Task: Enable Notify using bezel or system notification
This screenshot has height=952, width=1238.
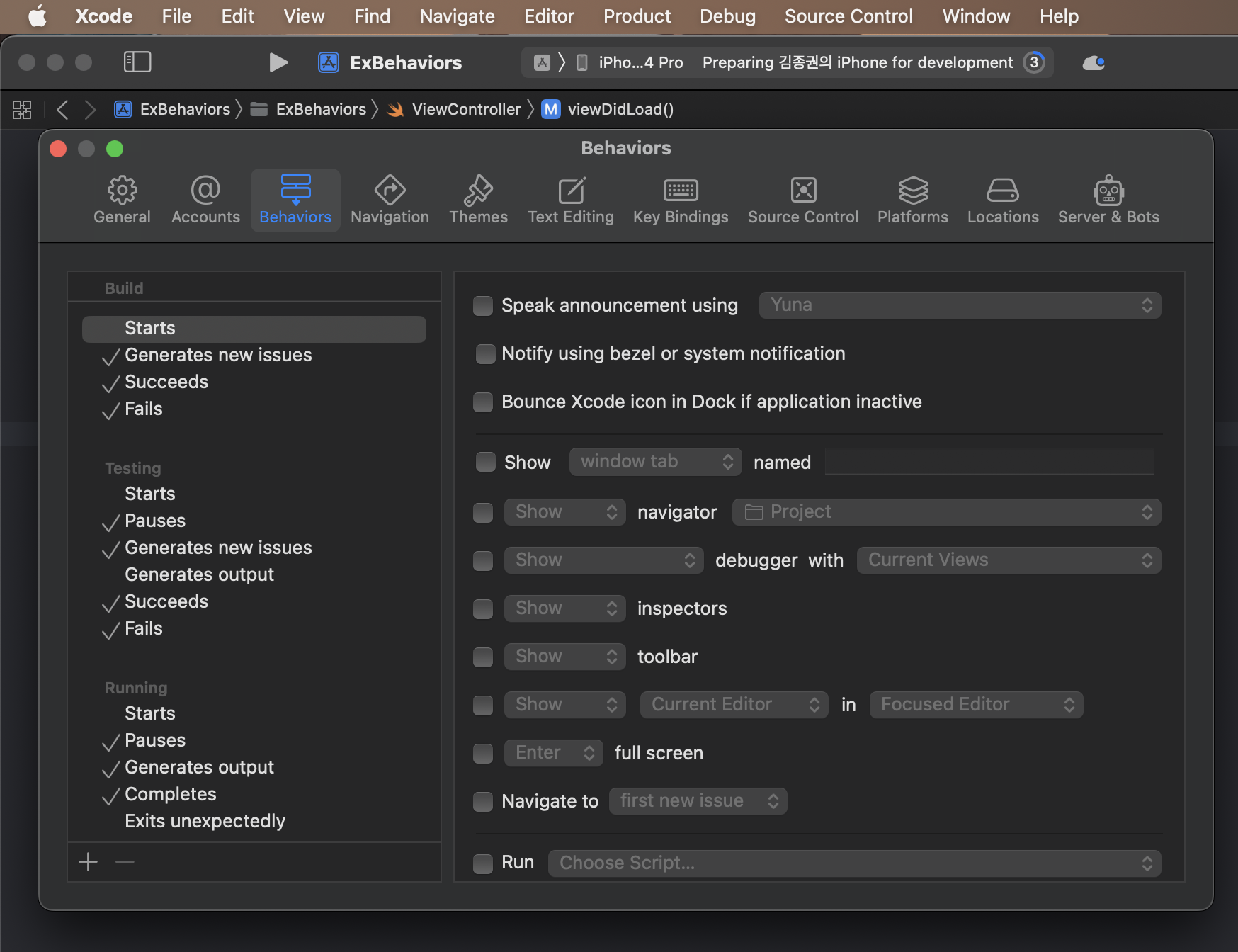Action: tap(486, 354)
